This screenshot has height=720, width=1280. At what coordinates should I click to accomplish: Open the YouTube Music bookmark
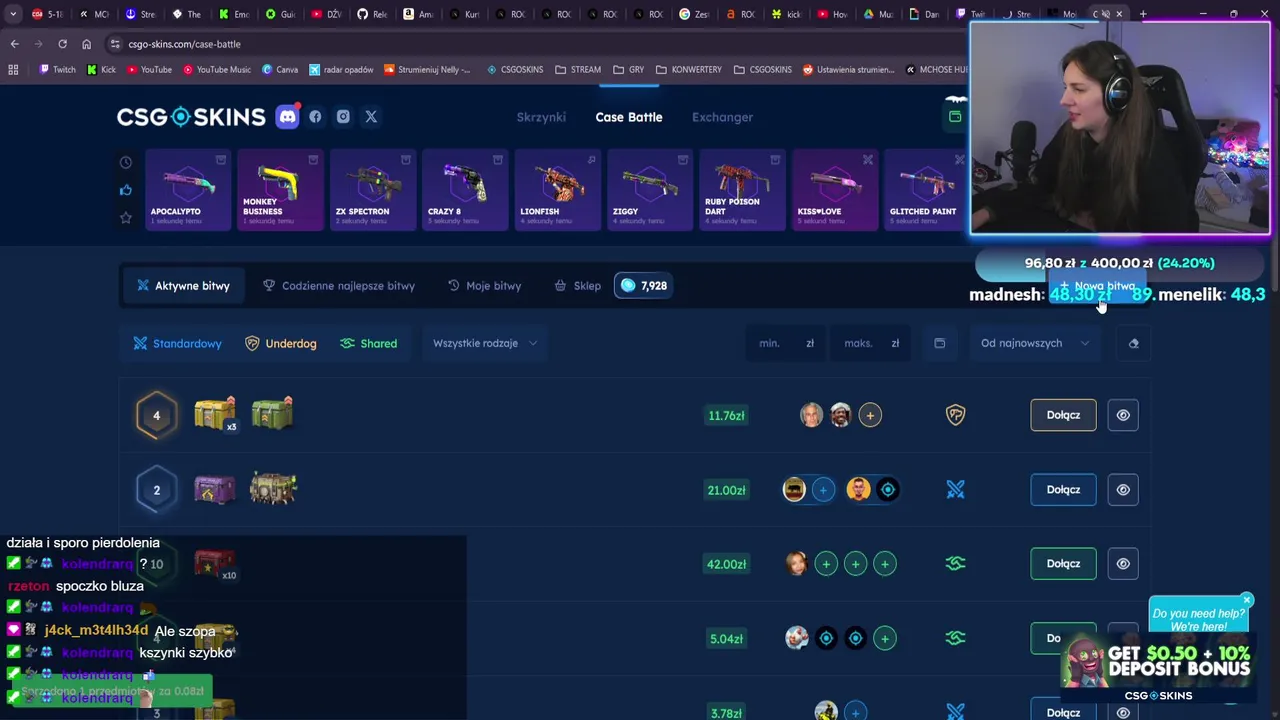coord(216,70)
